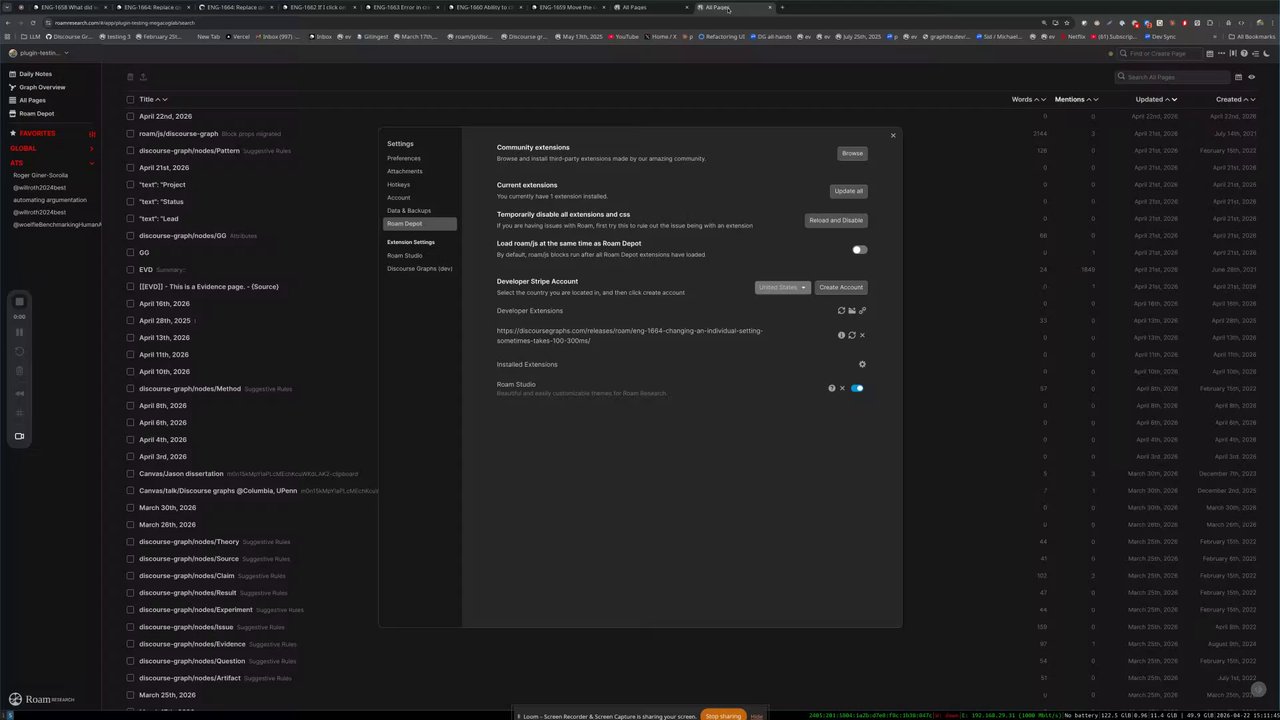Open the United States country dropdown
This screenshot has height=720, width=1280.
pos(782,287)
